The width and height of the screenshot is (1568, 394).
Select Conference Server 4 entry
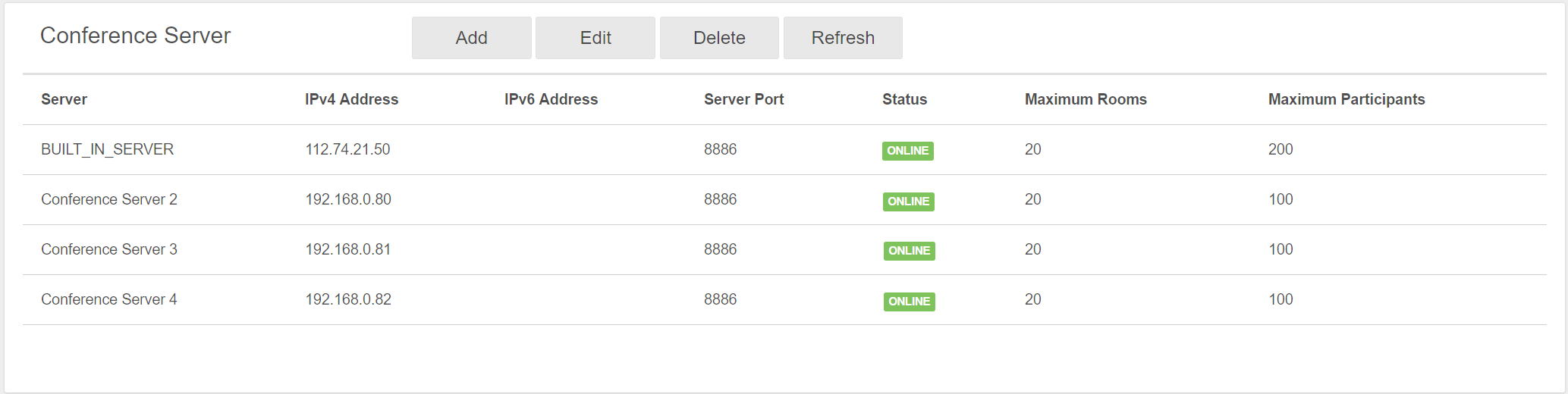(109, 299)
